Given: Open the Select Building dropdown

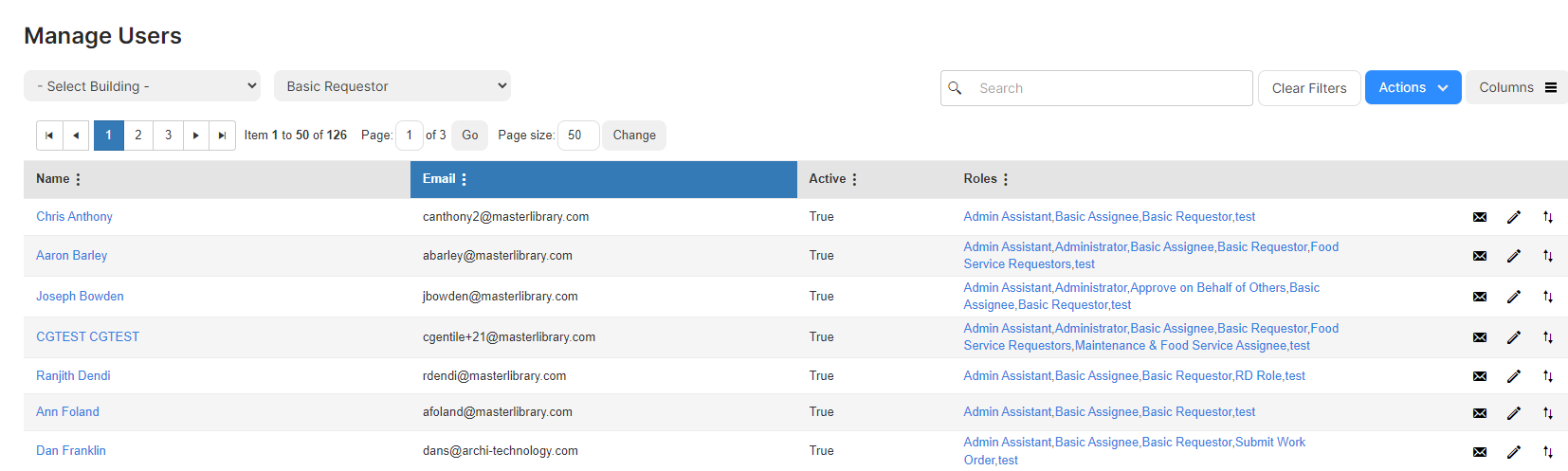Looking at the screenshot, I should [142, 86].
